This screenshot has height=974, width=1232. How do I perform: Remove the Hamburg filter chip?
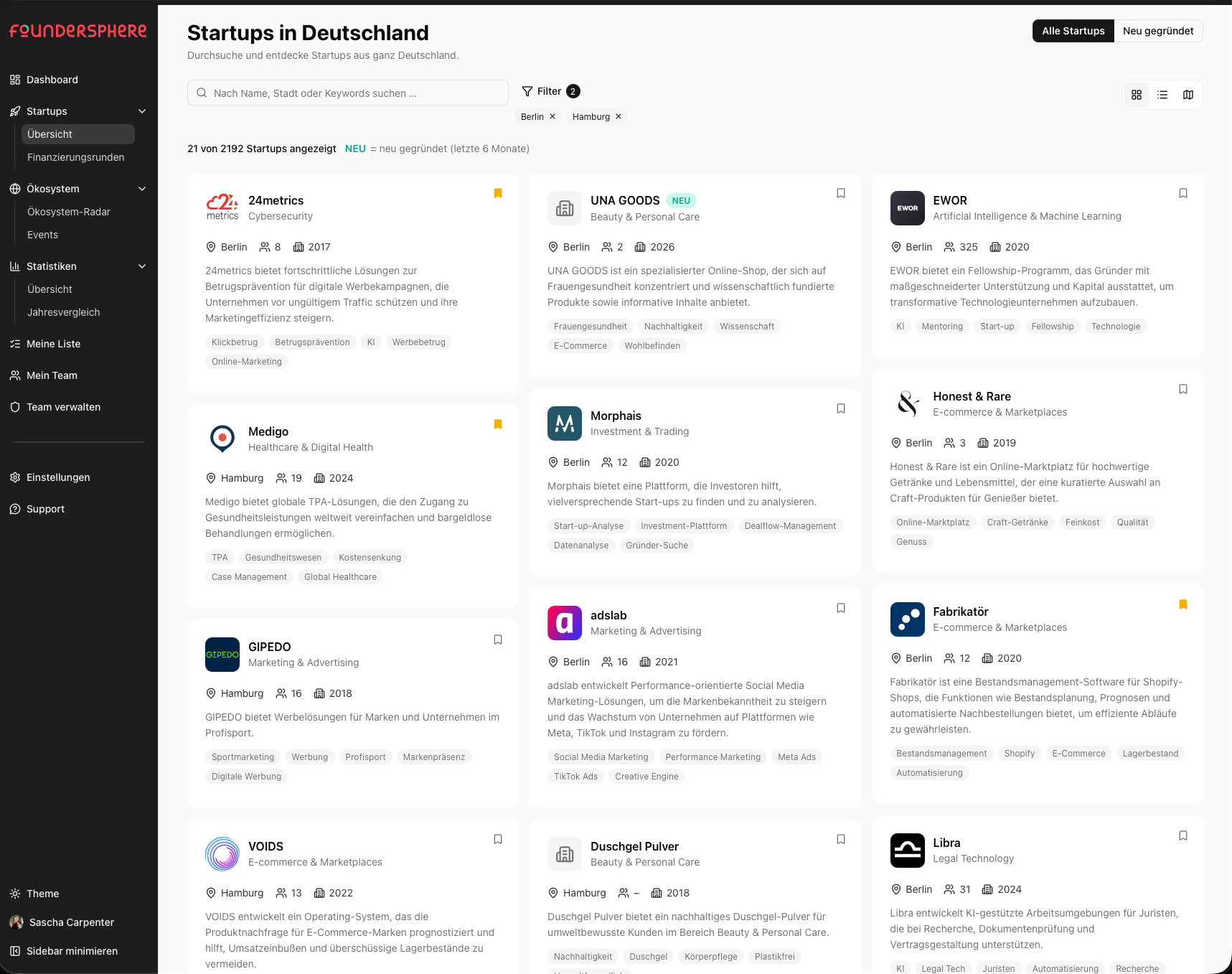pyautogui.click(x=619, y=116)
